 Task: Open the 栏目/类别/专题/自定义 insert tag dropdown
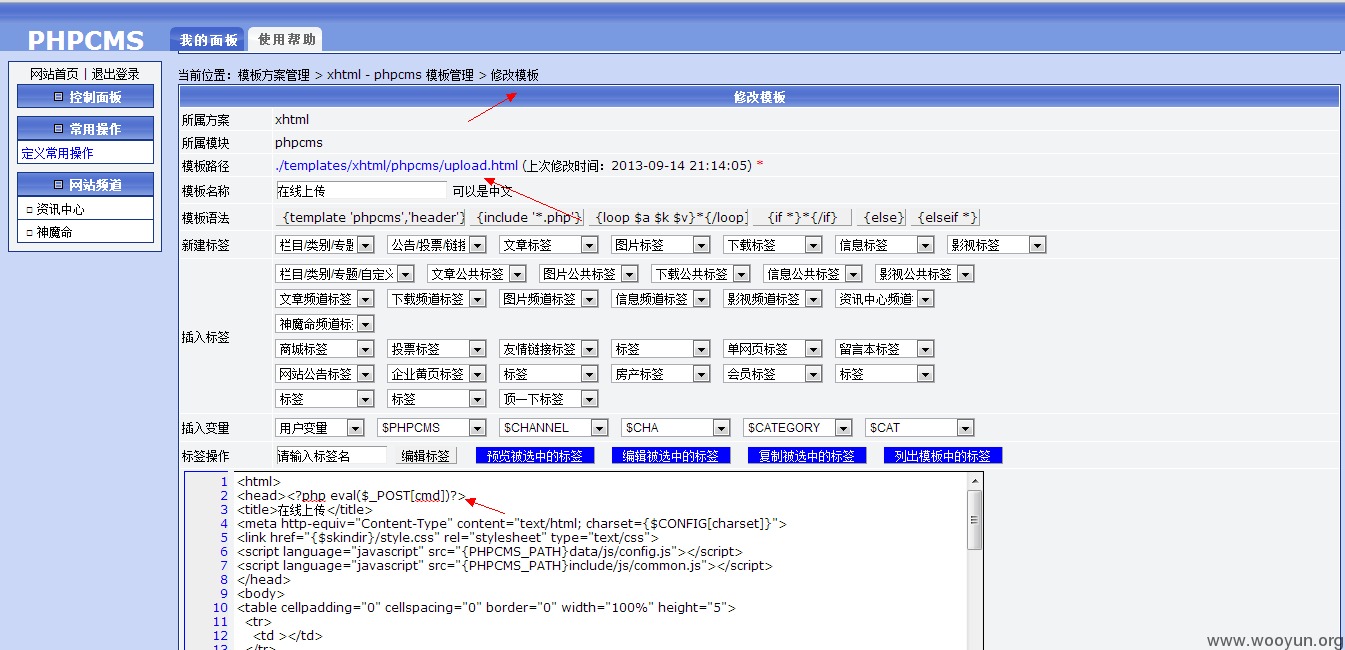pos(345,274)
